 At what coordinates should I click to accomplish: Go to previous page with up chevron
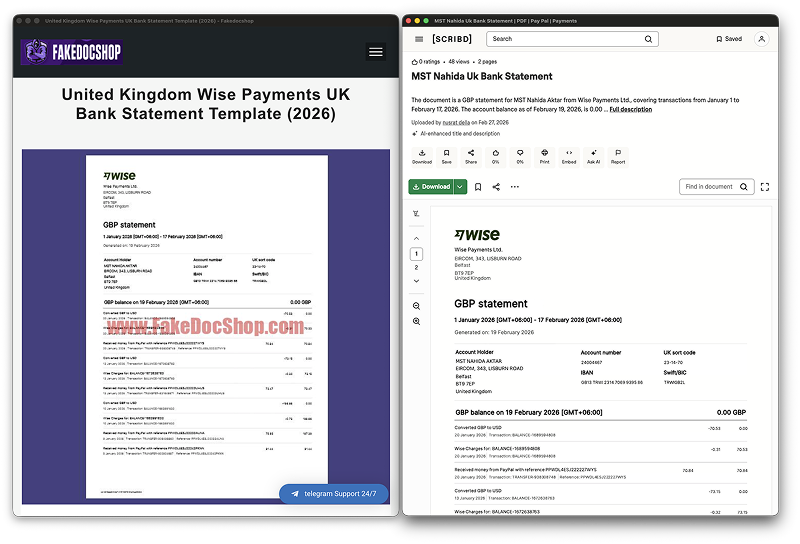tap(416, 238)
